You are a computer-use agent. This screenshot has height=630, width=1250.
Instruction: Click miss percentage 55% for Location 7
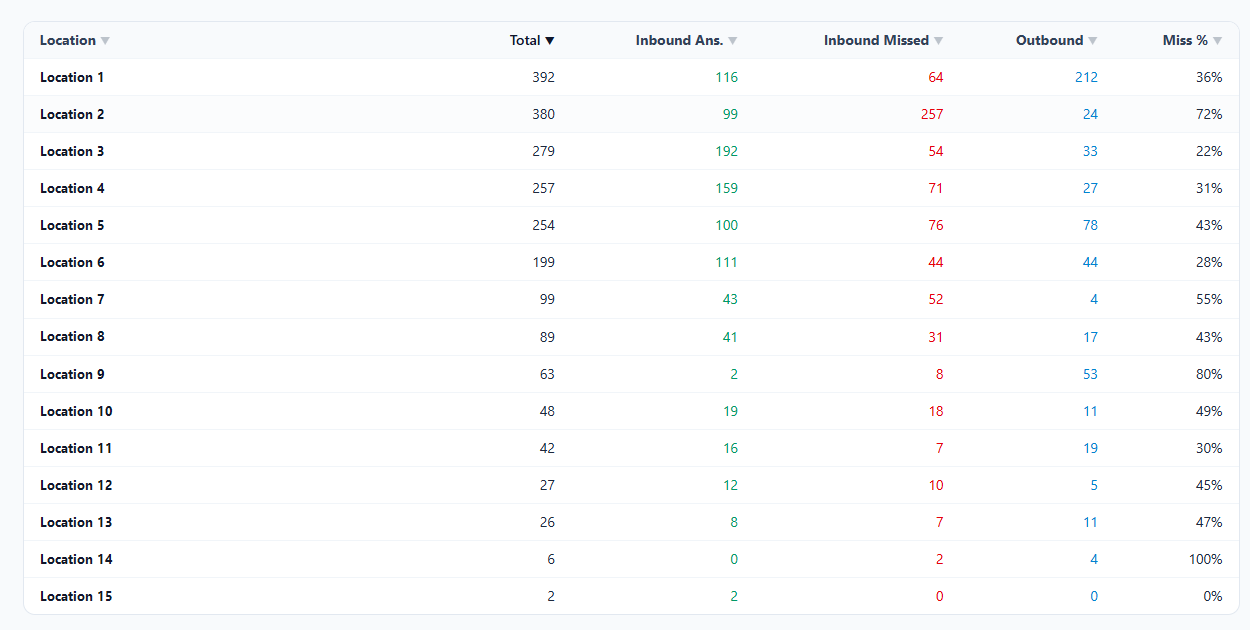[x=1209, y=299]
